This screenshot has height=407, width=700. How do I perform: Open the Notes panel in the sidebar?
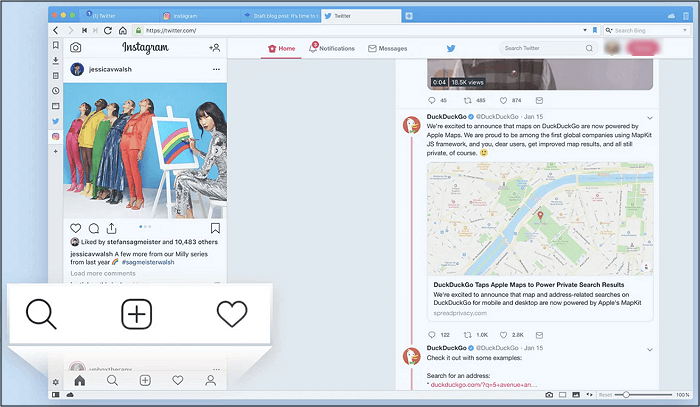click(55, 75)
